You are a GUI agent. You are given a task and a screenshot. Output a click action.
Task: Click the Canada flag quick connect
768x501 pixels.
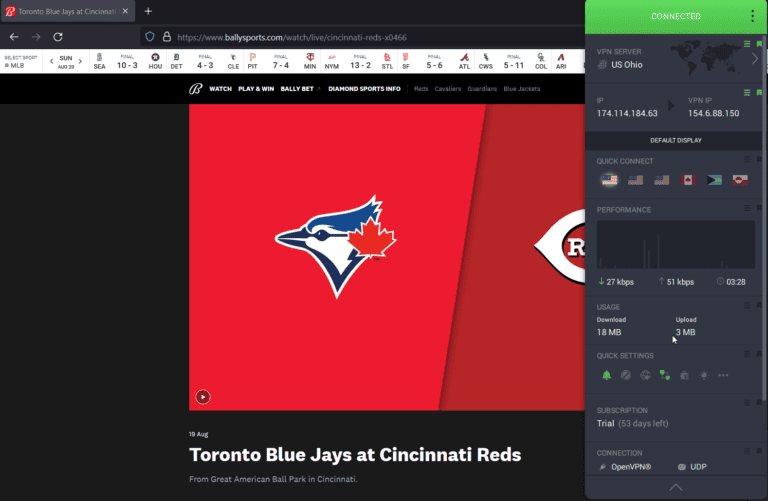[688, 181]
